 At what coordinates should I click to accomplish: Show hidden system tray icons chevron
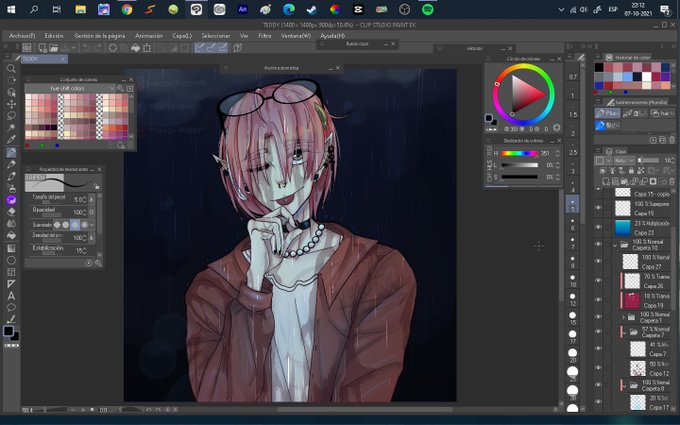click(561, 10)
